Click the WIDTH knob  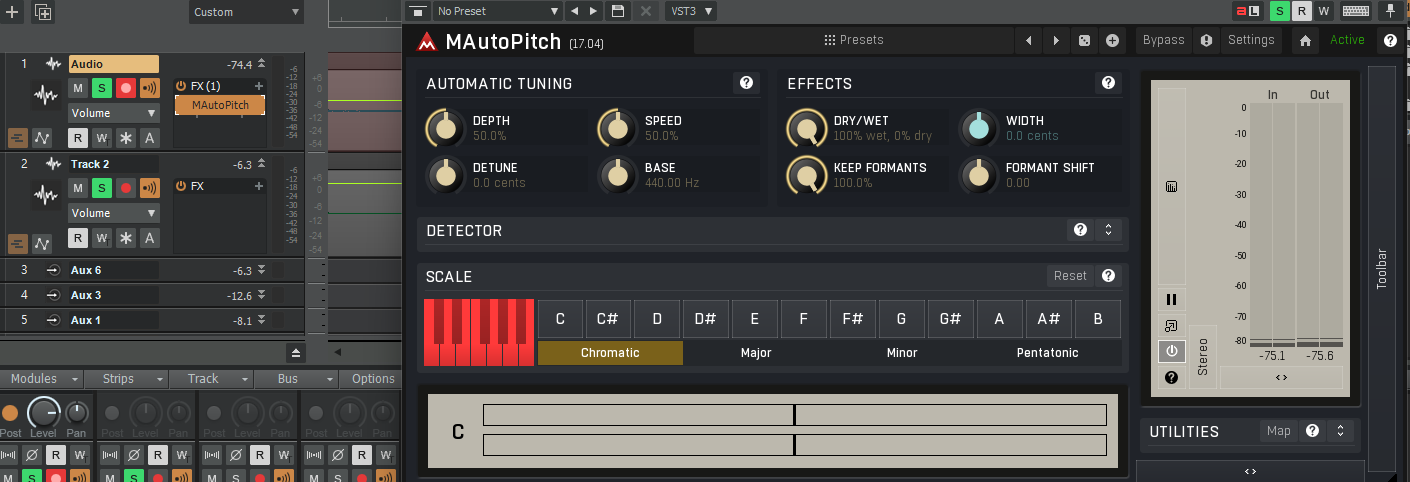click(979, 128)
